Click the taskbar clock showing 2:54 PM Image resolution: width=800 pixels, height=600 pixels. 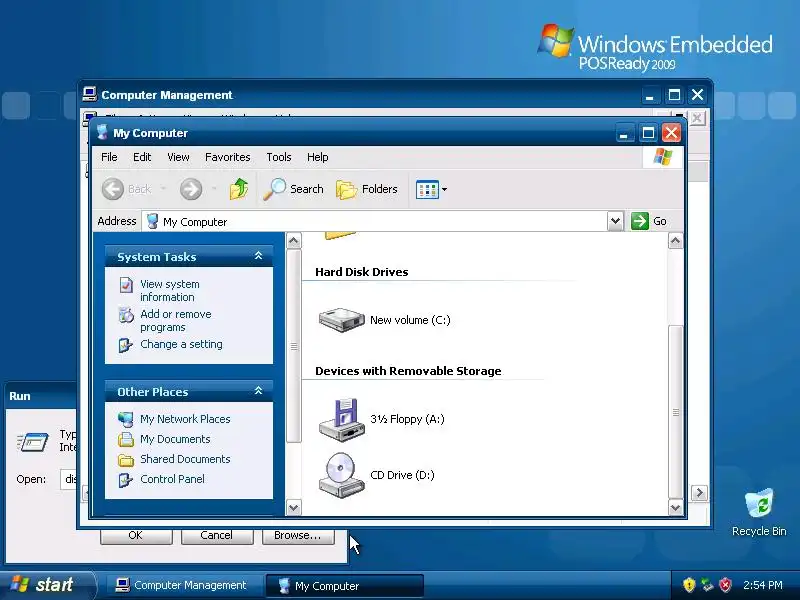762,585
